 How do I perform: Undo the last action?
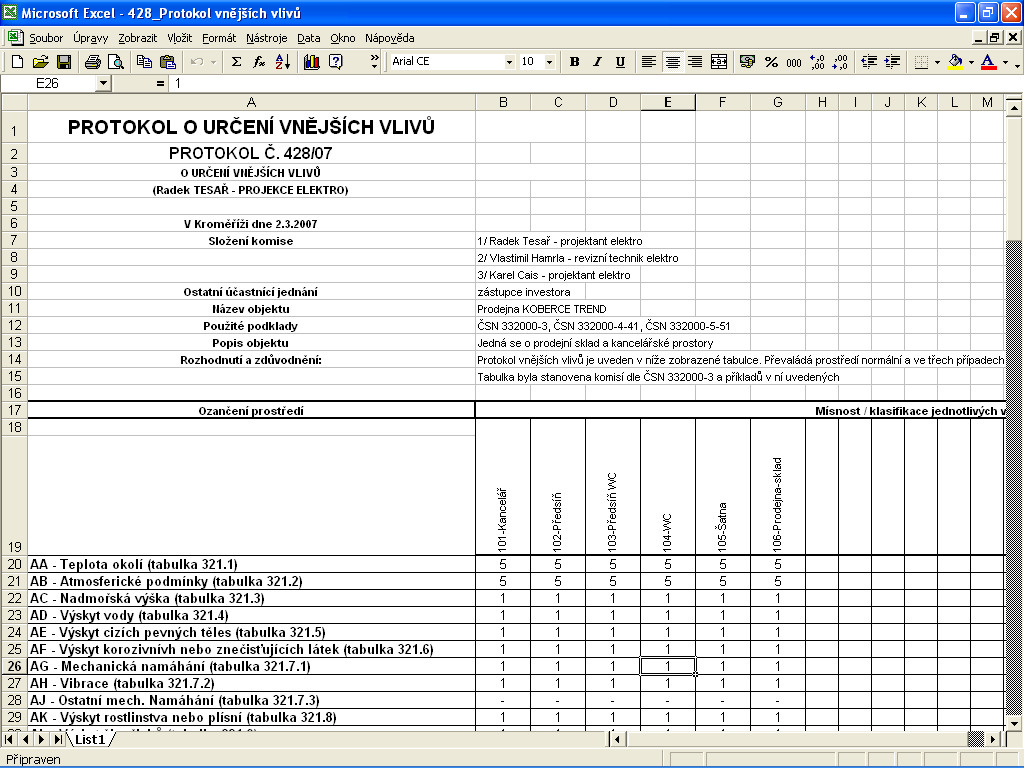[197, 61]
